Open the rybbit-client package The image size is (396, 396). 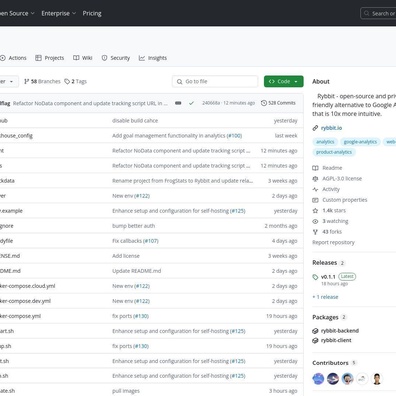click(336, 340)
